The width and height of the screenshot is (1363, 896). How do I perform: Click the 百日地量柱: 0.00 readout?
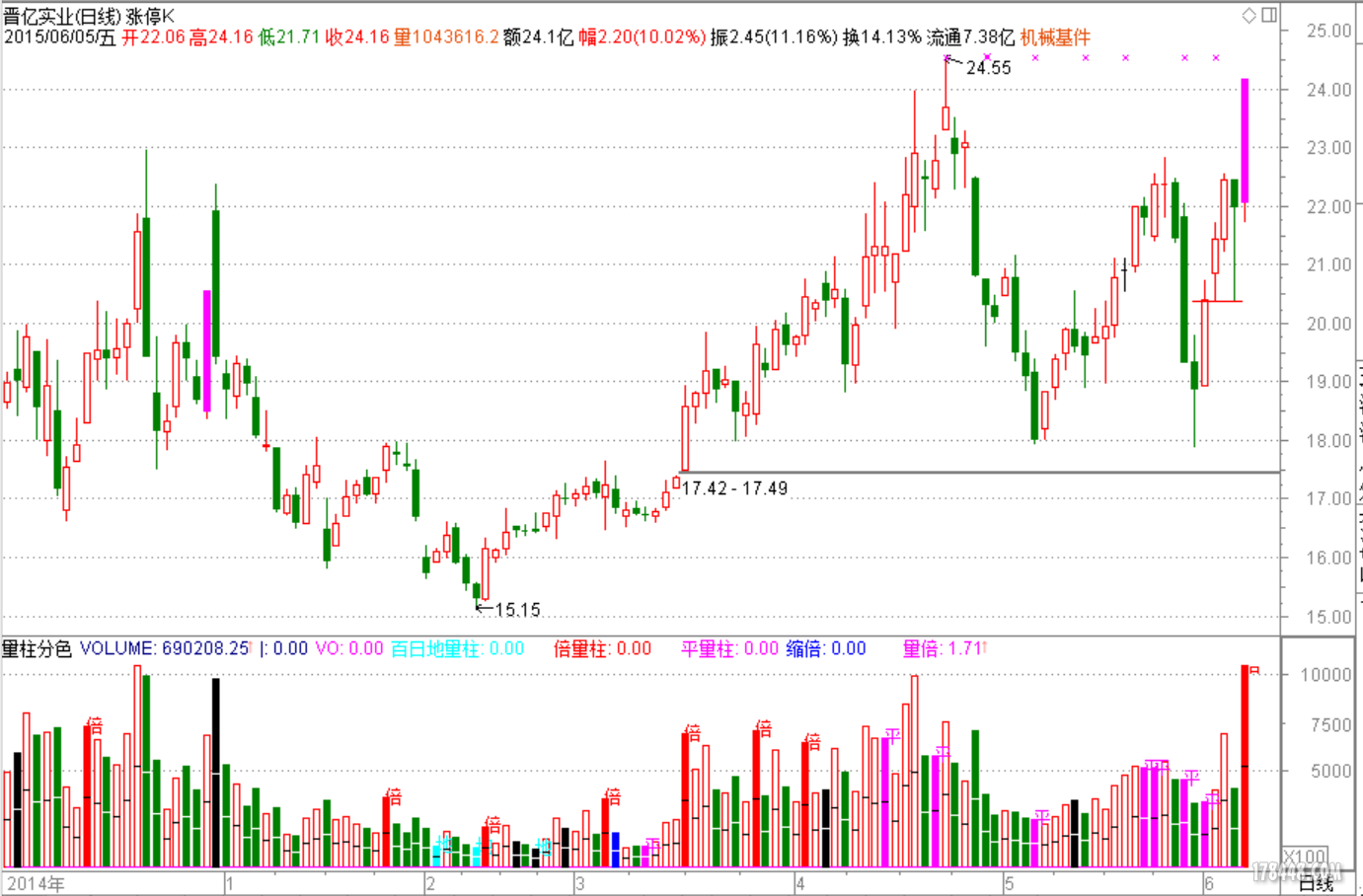coord(457,648)
